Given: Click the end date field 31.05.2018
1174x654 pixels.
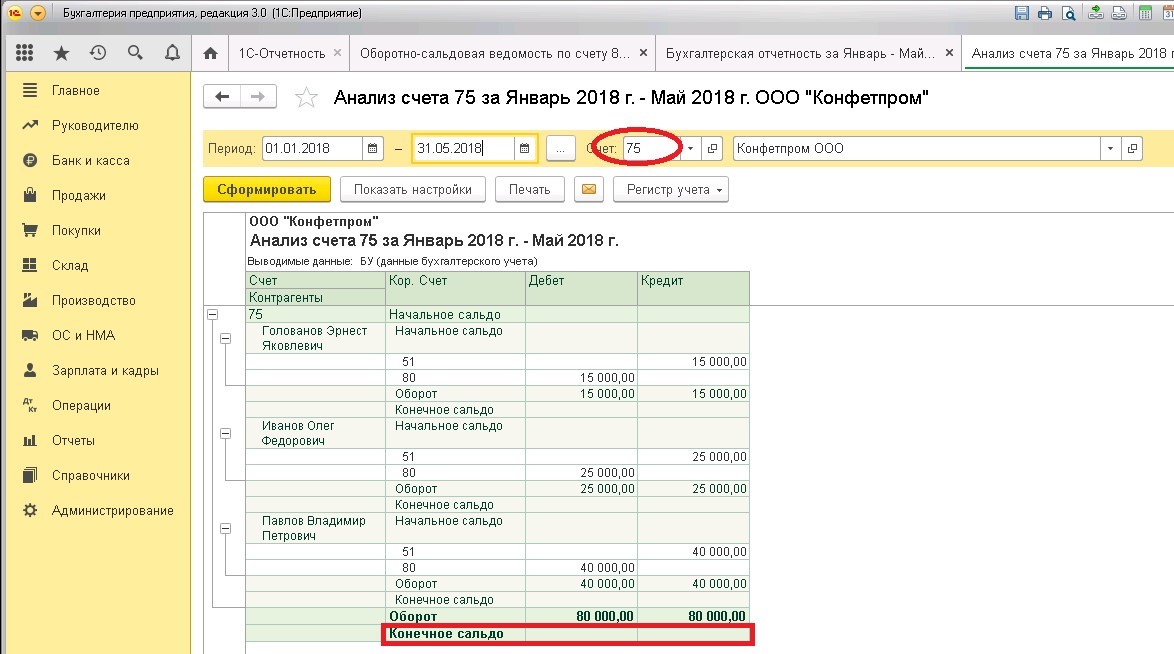Looking at the screenshot, I should [463, 148].
